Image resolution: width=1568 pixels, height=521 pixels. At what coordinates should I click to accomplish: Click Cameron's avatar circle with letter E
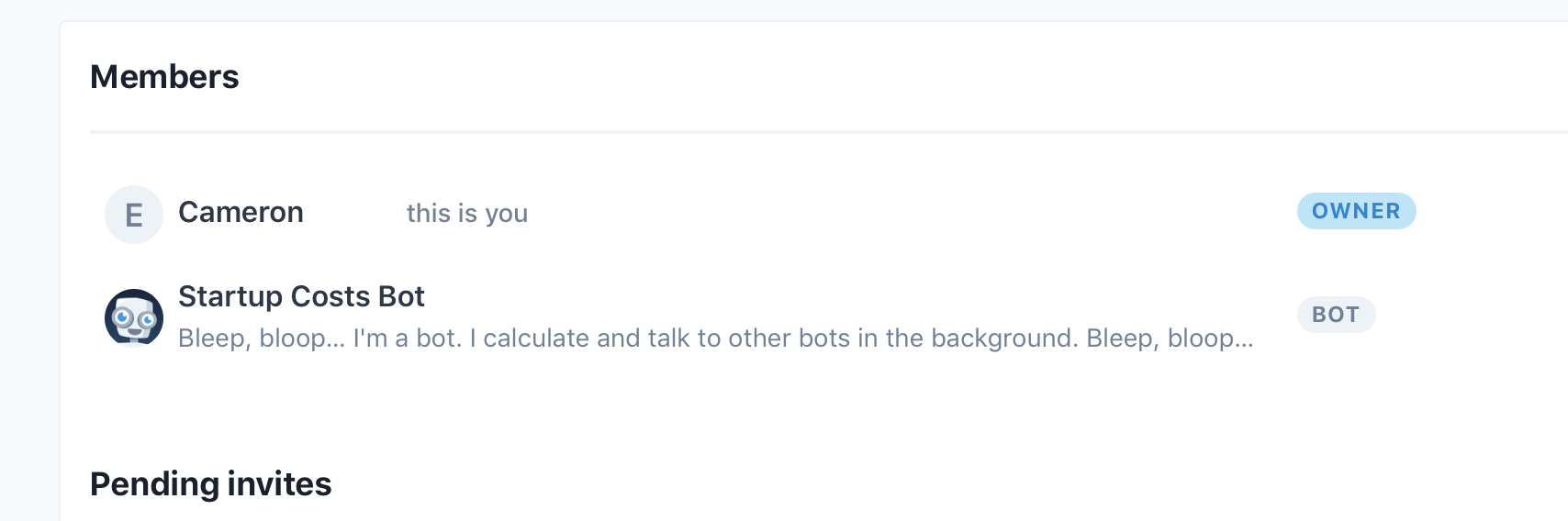[134, 215]
